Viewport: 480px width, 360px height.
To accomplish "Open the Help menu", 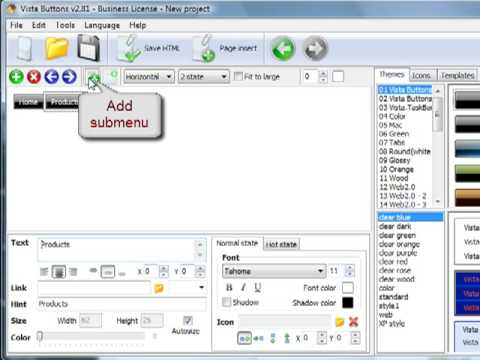I will coord(137,25).
